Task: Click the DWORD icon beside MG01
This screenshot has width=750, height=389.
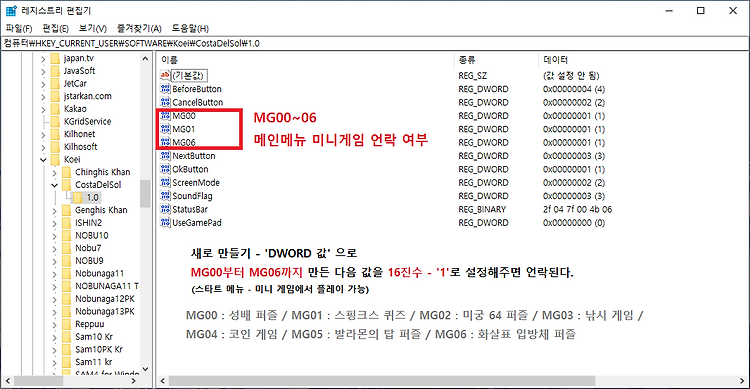Action: point(165,129)
